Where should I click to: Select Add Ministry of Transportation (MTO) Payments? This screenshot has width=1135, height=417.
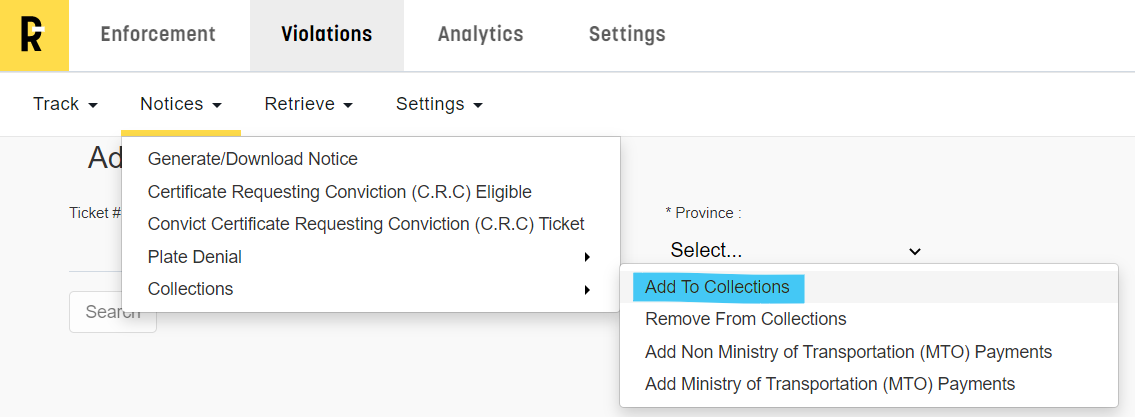point(829,384)
